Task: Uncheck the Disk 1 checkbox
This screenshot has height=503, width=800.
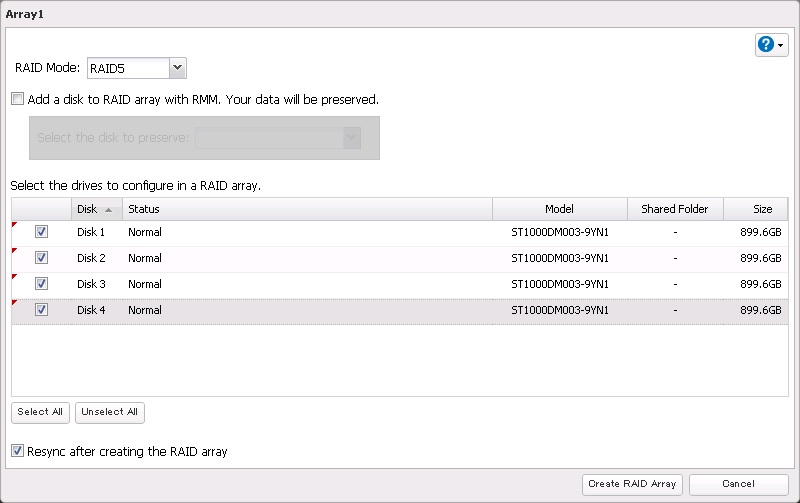Action: point(41,232)
